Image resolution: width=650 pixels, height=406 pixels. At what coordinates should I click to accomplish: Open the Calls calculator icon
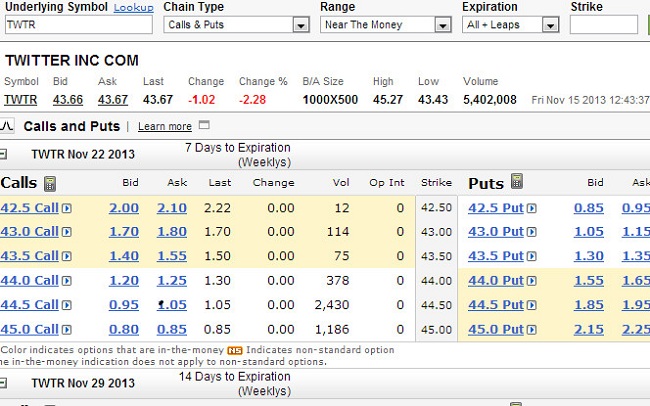(50, 183)
